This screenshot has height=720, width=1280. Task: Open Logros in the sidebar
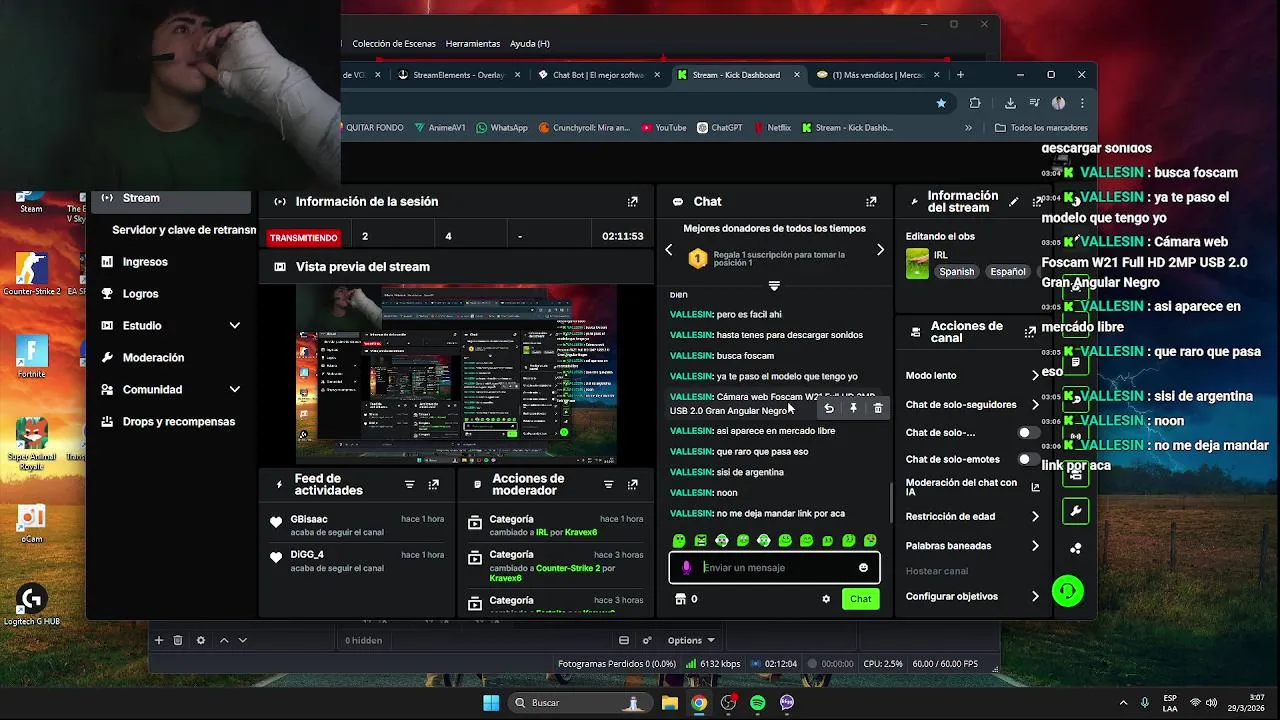[141, 294]
